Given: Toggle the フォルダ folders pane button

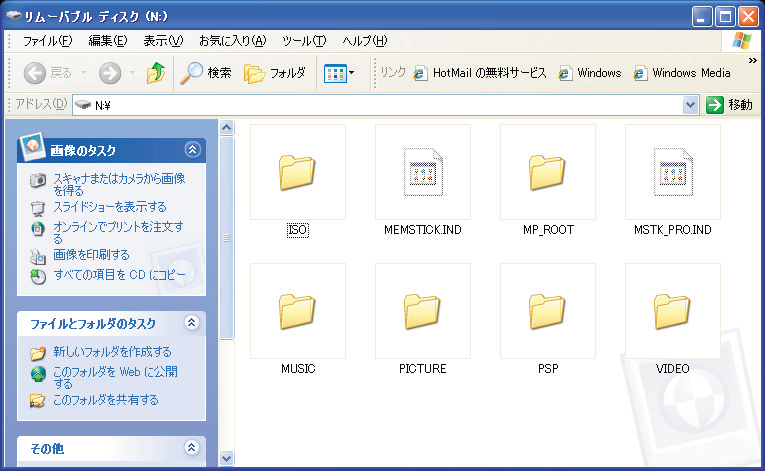Looking at the screenshot, I should click(x=275, y=73).
